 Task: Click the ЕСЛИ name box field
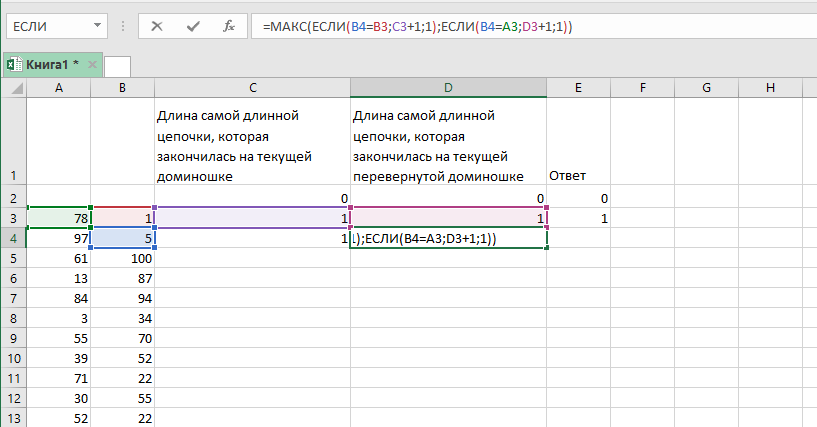coord(45,27)
